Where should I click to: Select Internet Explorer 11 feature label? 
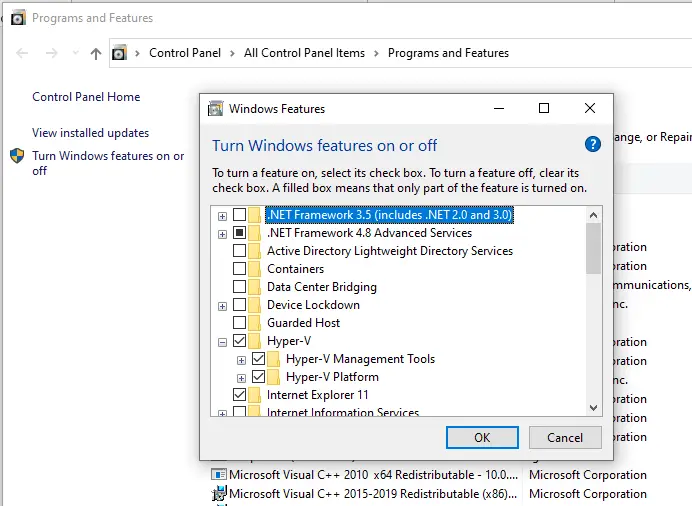(317, 395)
